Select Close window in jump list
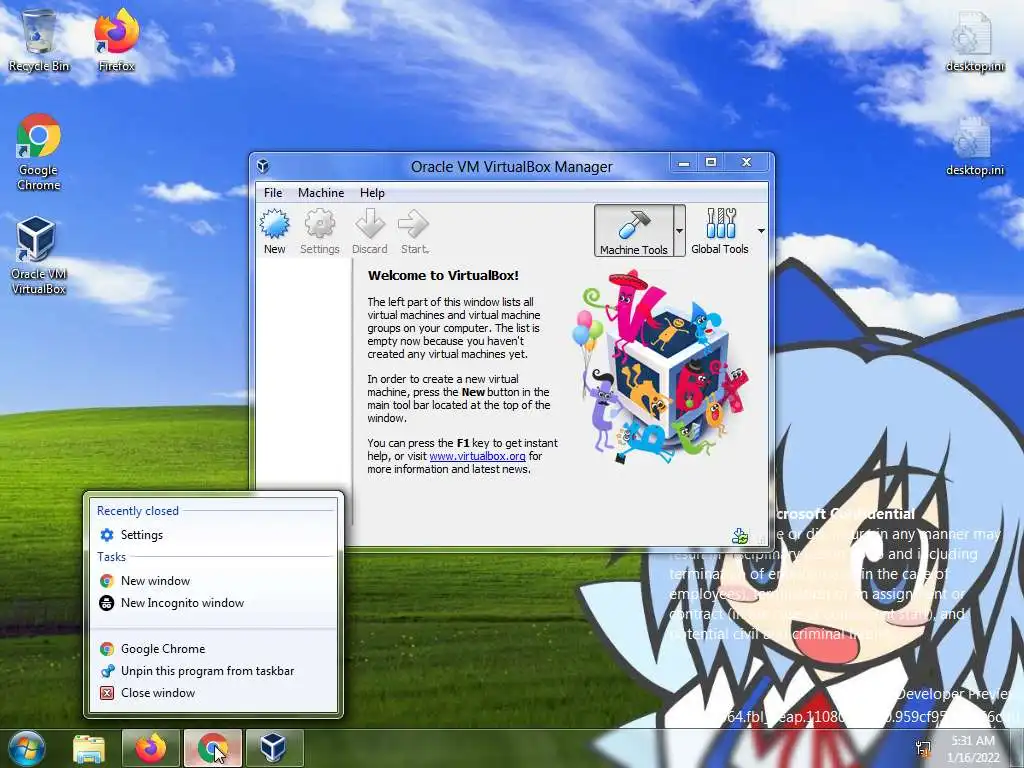Image resolution: width=1024 pixels, height=768 pixels. (214, 693)
